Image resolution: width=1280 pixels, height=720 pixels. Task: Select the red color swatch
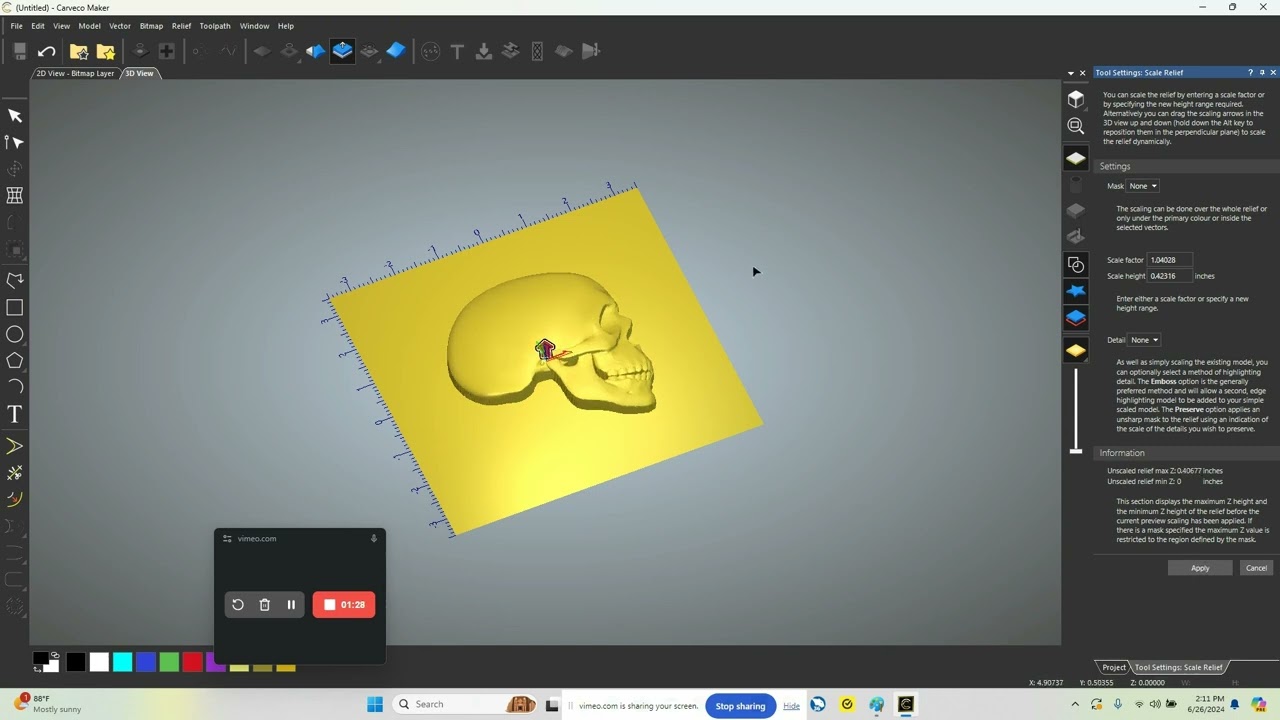(192, 661)
